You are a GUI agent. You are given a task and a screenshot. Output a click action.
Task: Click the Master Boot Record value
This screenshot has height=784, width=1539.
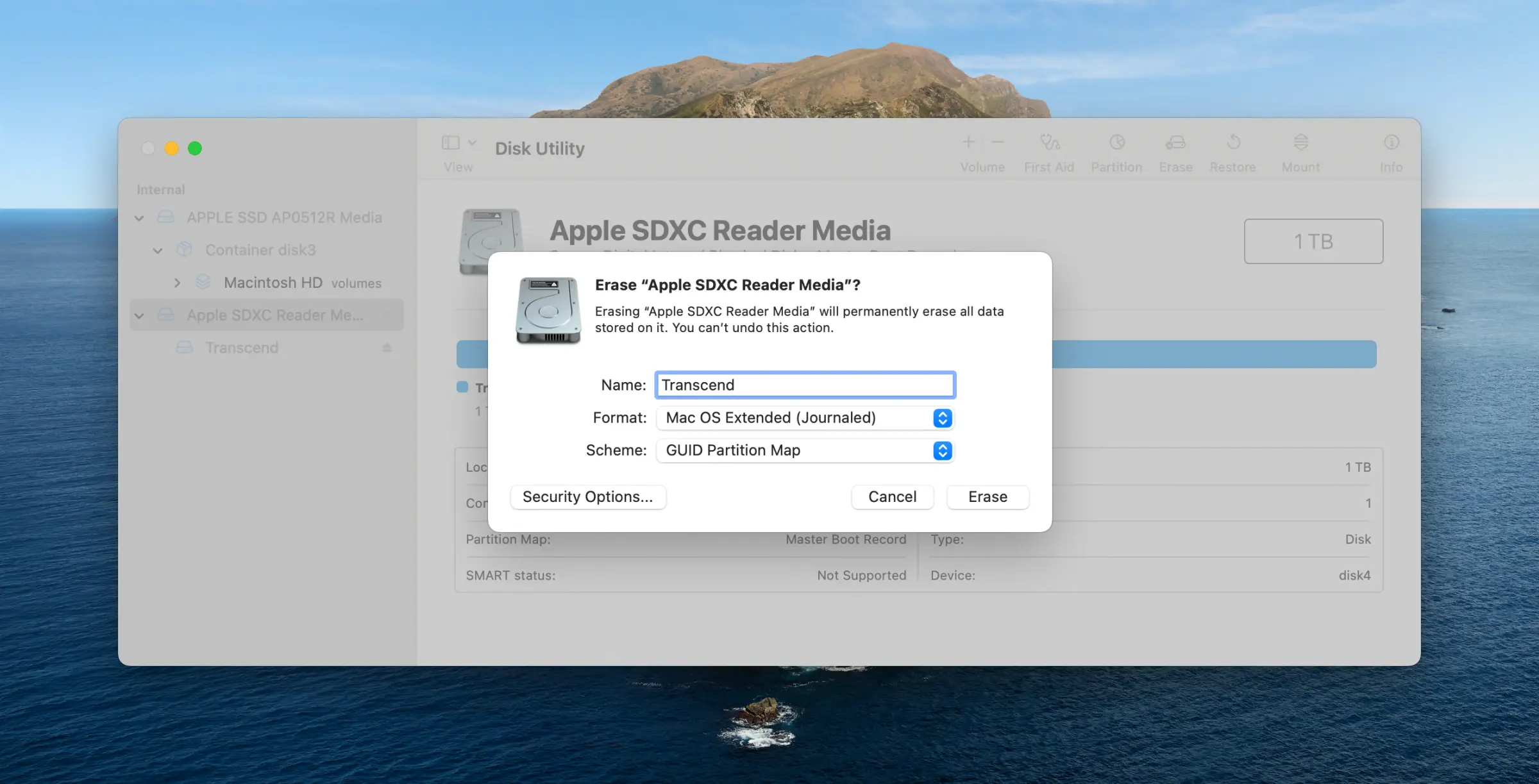[846, 539]
